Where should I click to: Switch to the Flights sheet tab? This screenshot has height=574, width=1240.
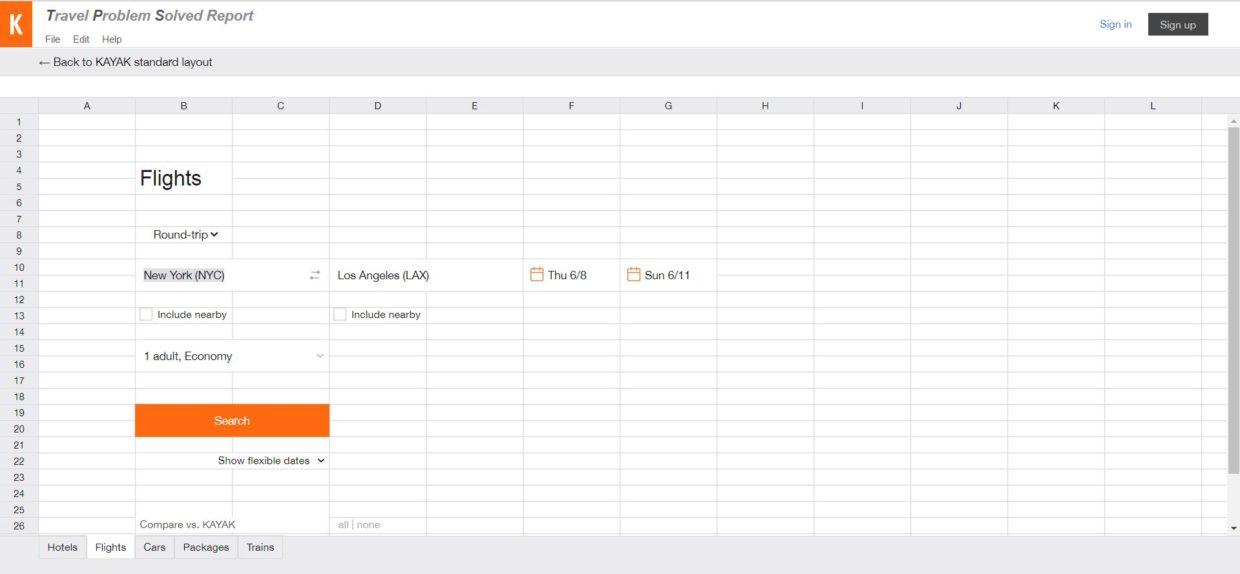pos(111,547)
